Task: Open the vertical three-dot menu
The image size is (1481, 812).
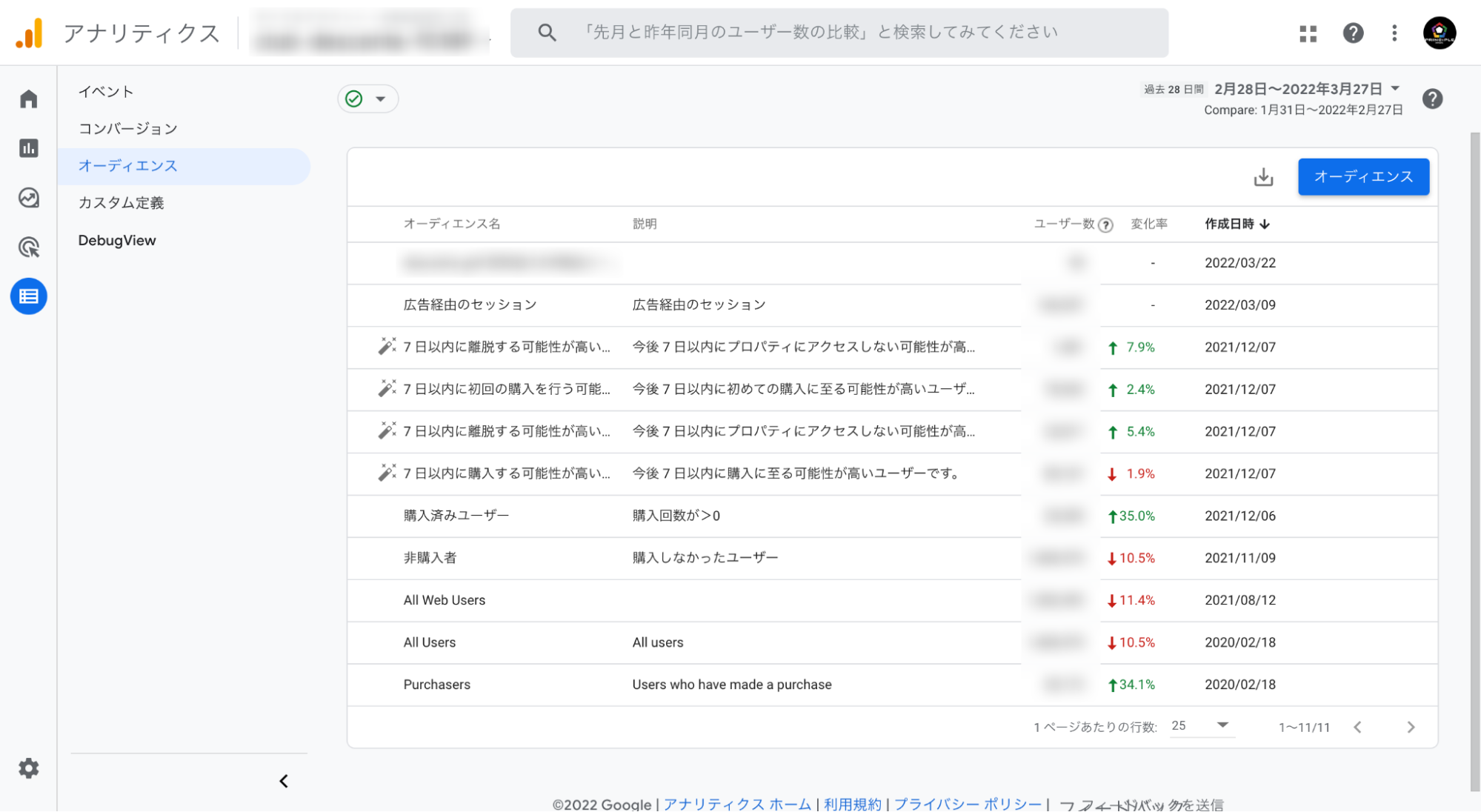Action: click(1394, 33)
